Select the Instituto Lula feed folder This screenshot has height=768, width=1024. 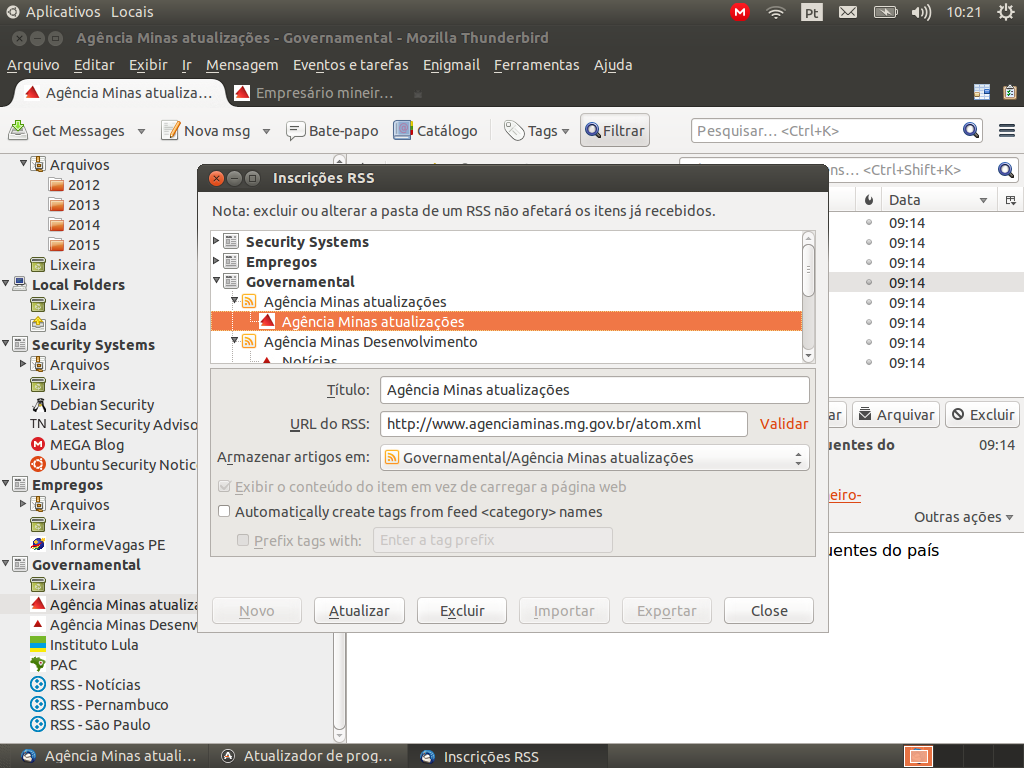(x=84, y=645)
